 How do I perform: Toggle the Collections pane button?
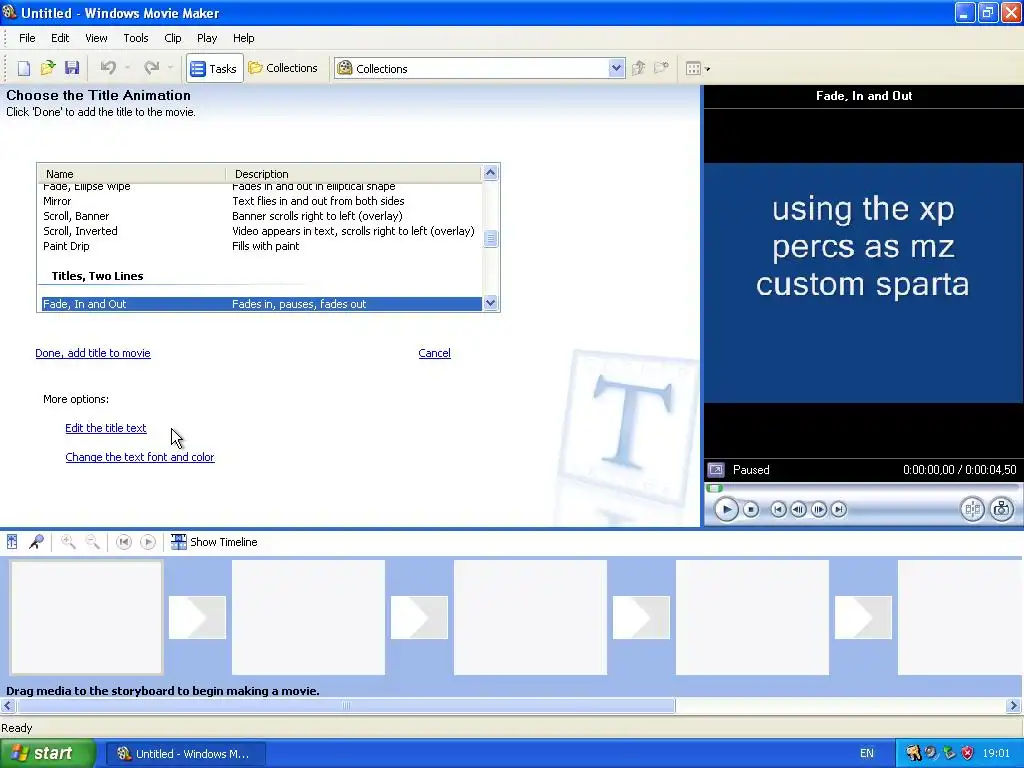click(x=283, y=68)
